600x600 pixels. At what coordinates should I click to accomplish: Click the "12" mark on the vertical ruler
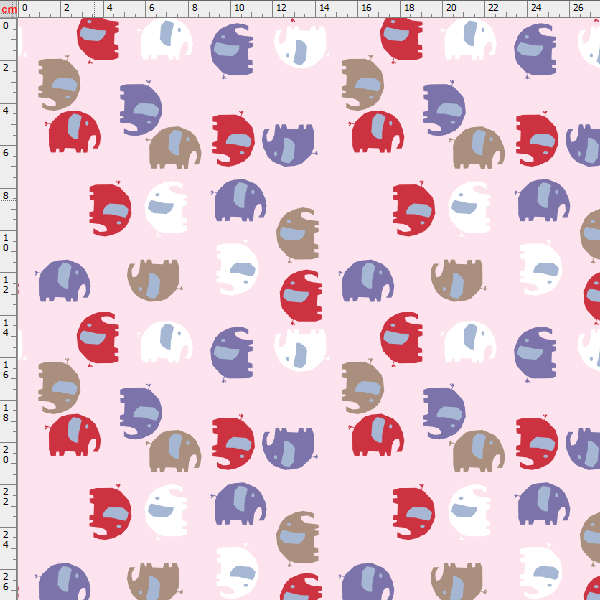6,285
